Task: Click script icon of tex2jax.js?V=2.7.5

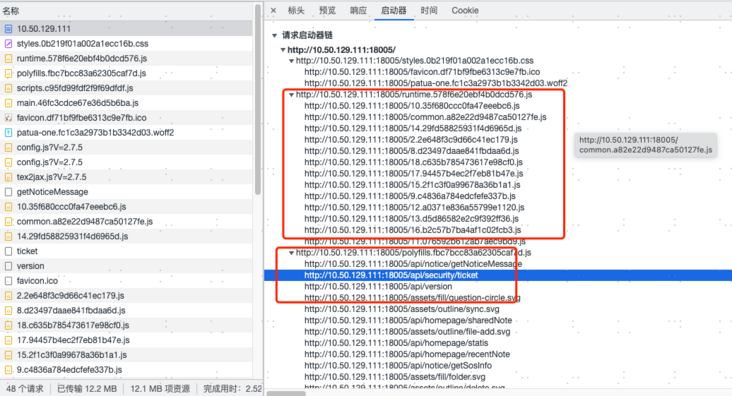Action: point(8,177)
